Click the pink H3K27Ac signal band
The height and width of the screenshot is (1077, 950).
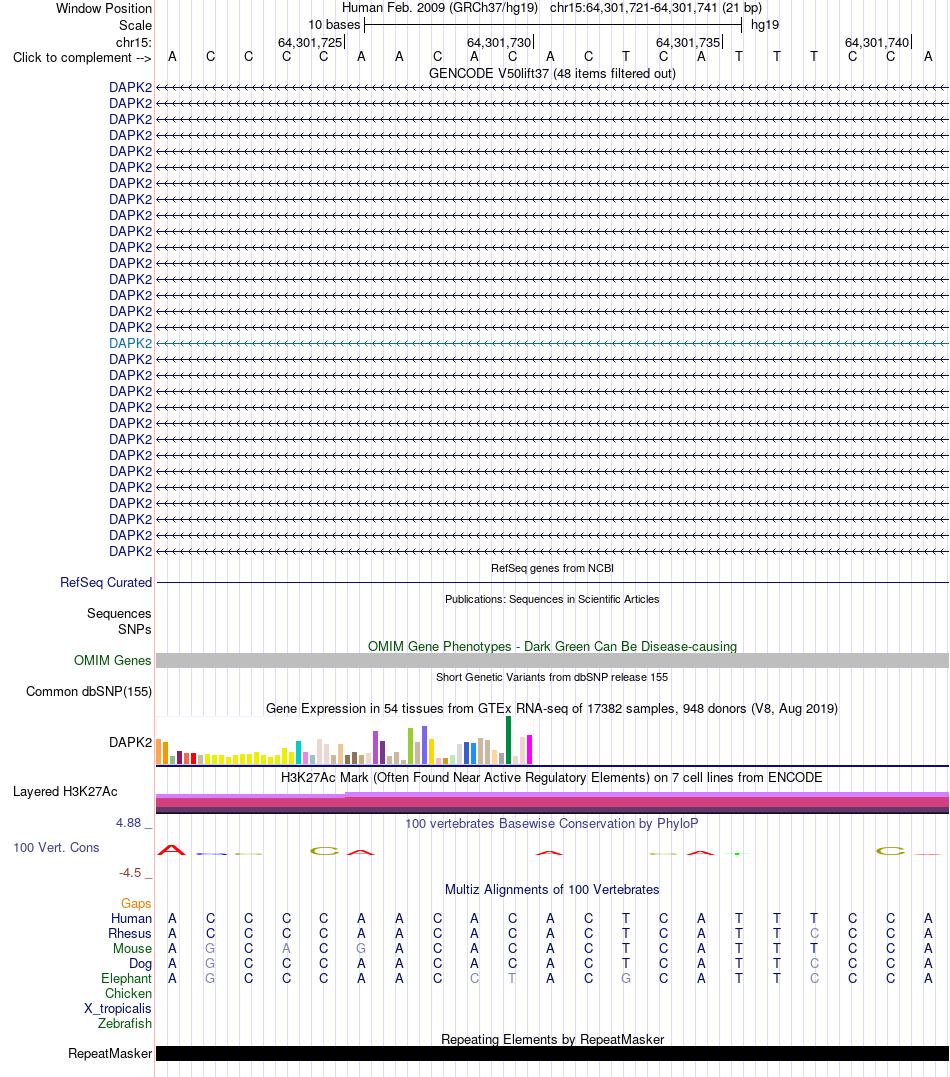pyautogui.click(x=552, y=802)
